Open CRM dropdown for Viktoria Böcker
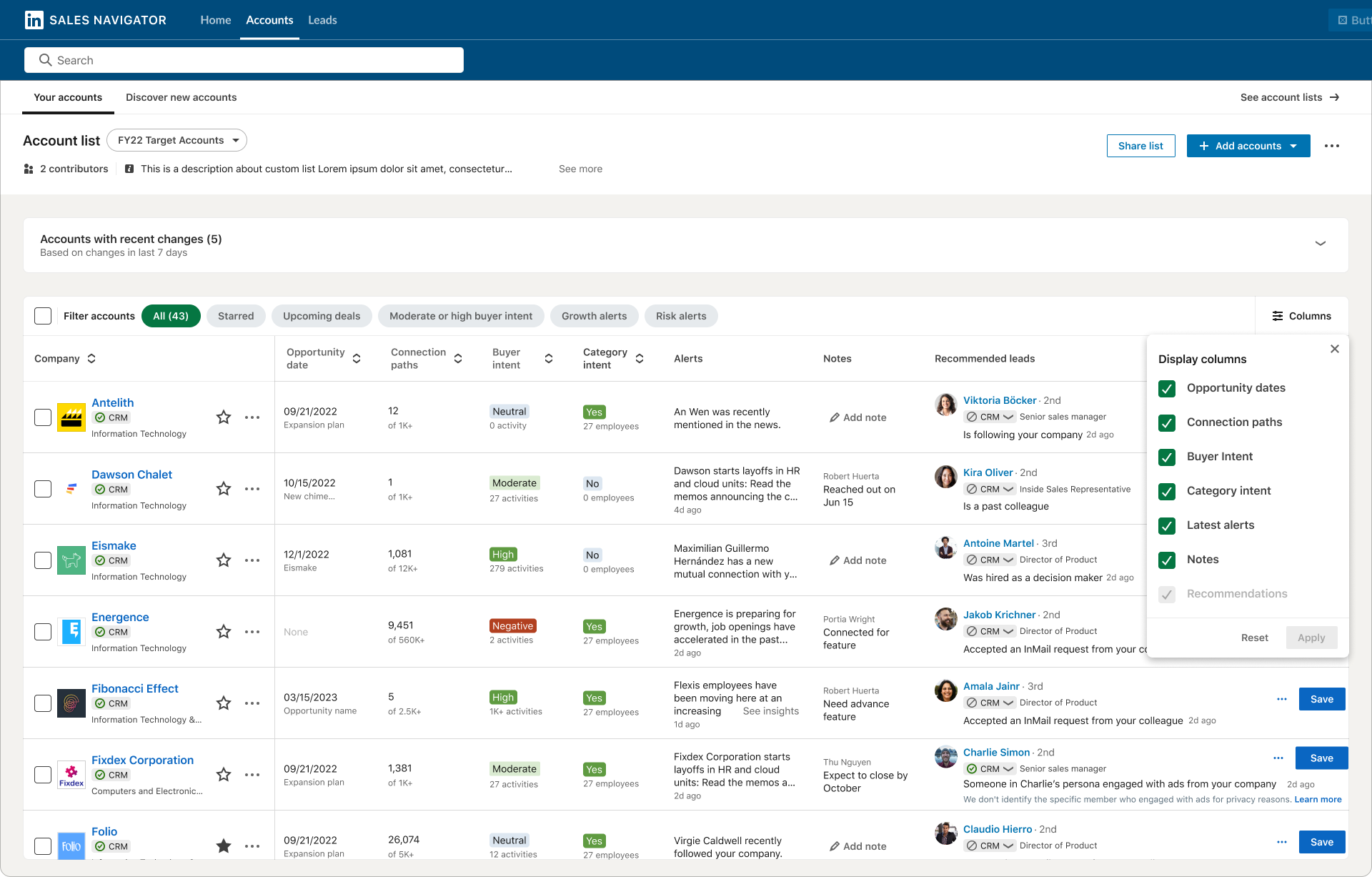 pos(990,417)
